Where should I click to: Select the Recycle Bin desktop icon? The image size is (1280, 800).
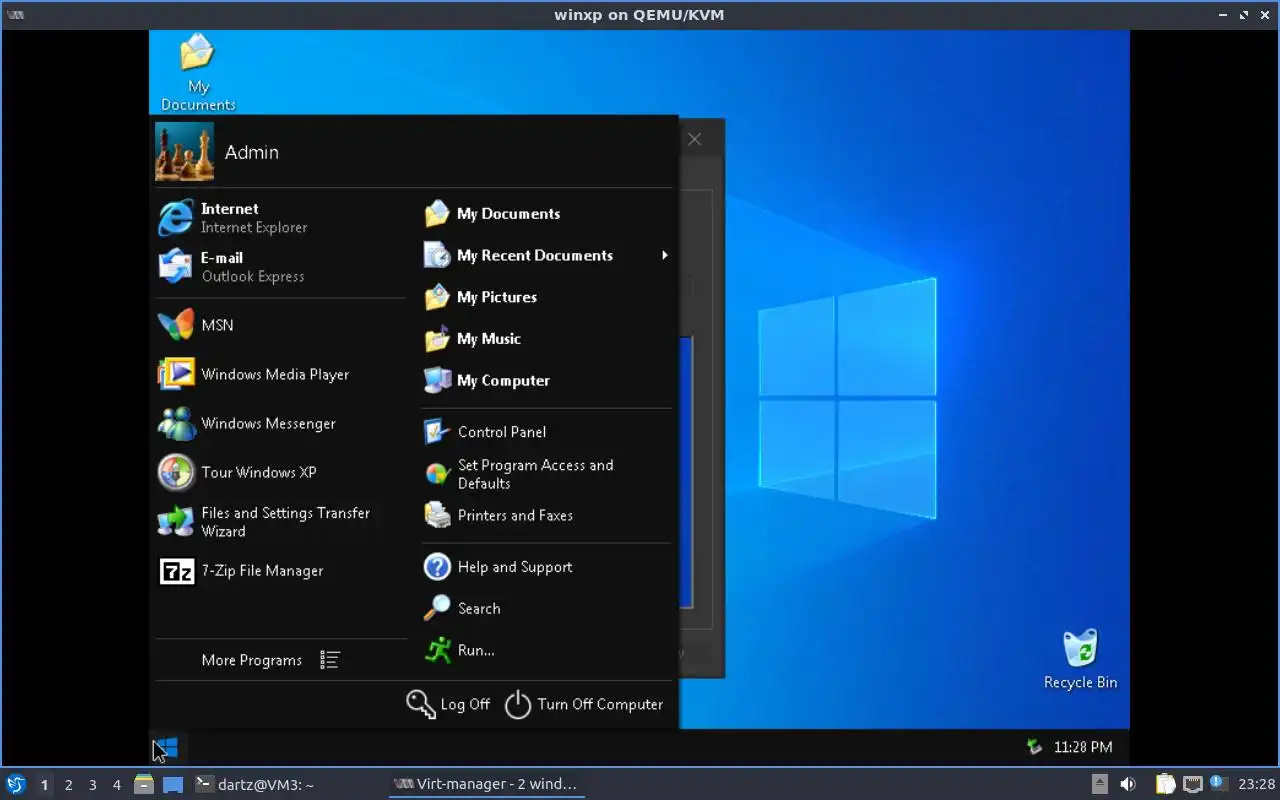(1080, 659)
